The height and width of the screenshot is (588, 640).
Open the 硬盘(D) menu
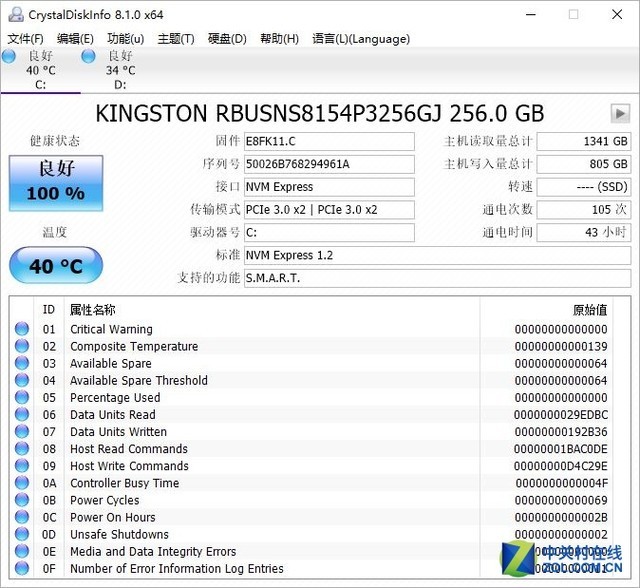[227, 39]
